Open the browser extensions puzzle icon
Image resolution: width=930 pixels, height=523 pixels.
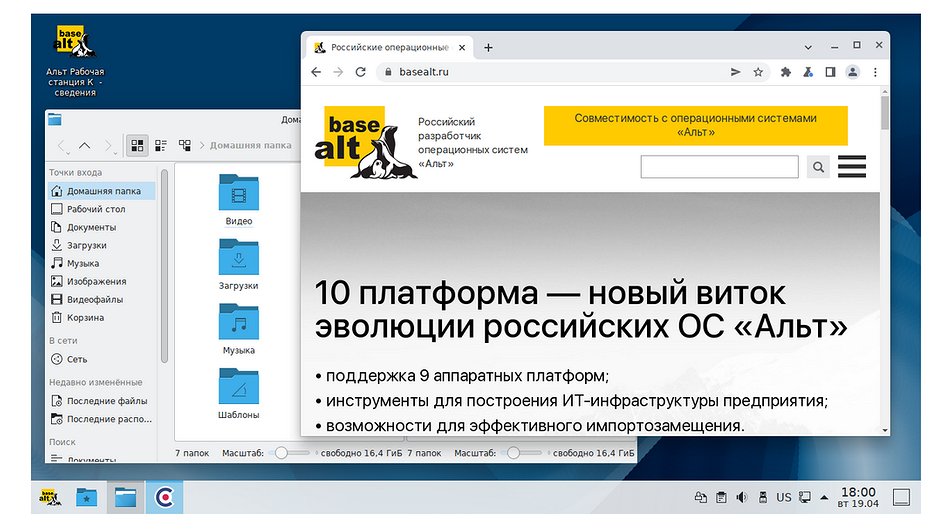[x=785, y=72]
